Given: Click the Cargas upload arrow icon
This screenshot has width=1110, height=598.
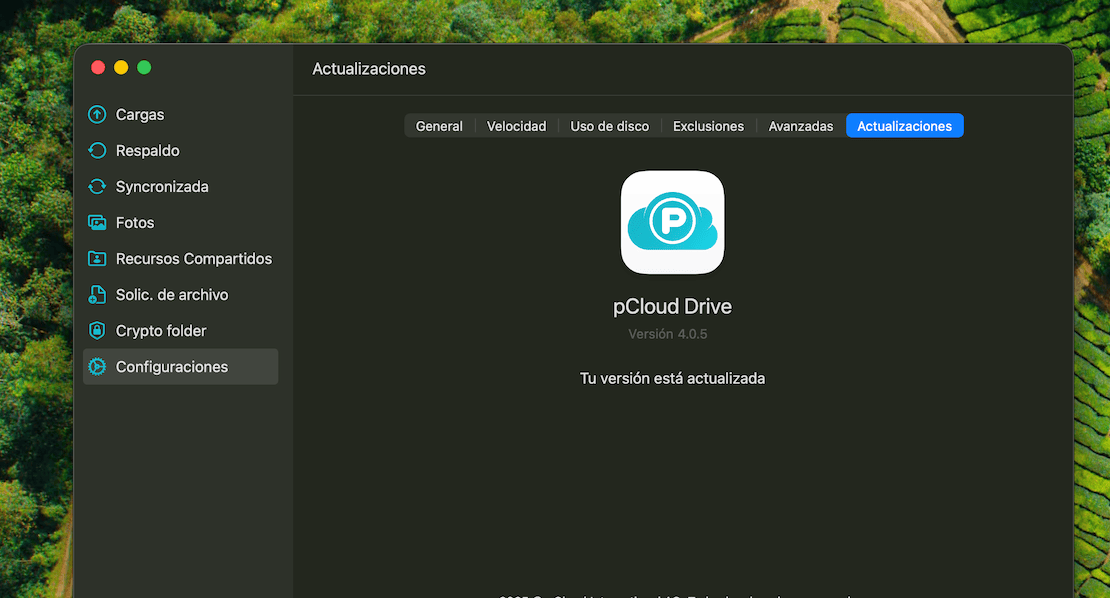Looking at the screenshot, I should 97,115.
